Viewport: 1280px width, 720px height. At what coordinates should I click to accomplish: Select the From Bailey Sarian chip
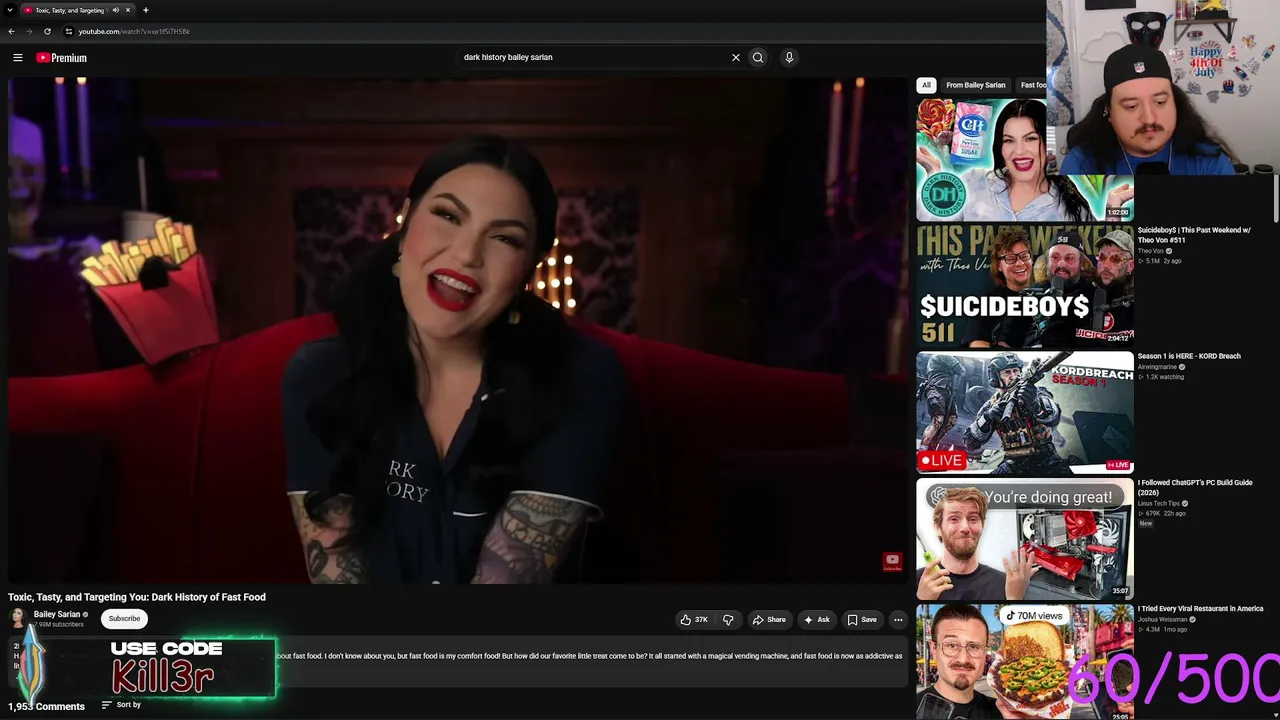(976, 85)
